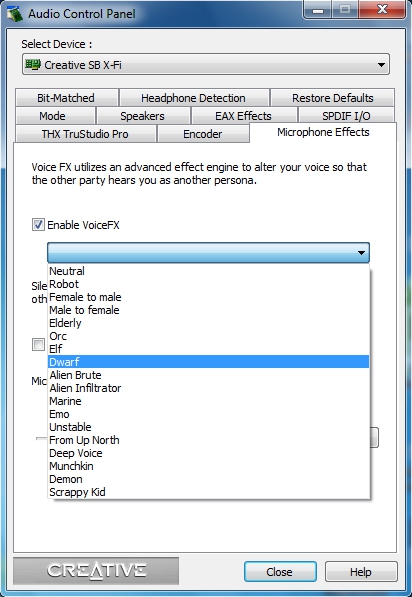Pick the Demon voice preset
412x597 pixels.
(x=209, y=479)
